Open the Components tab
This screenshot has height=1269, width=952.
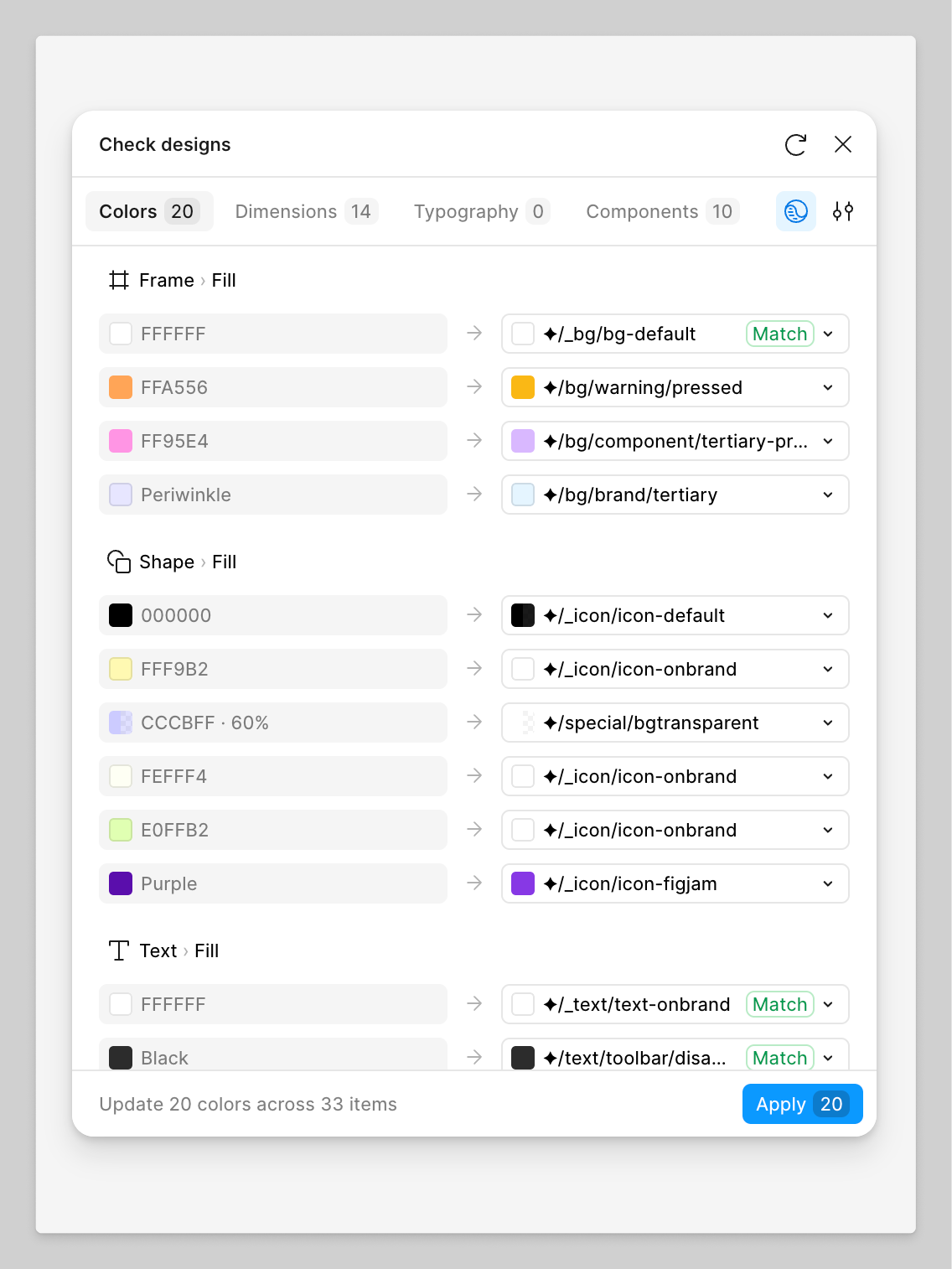click(x=661, y=211)
